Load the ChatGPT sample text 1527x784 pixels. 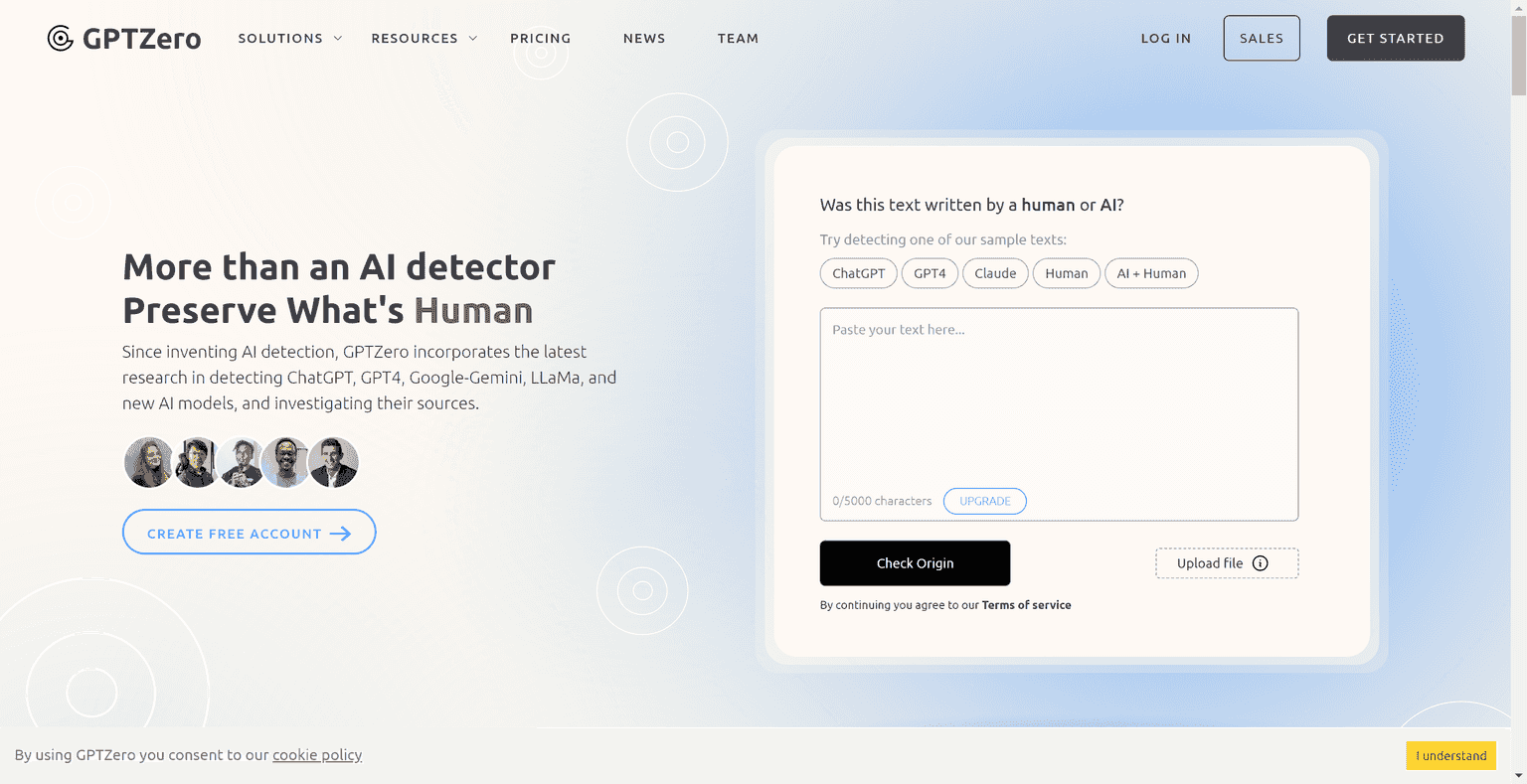coord(859,273)
